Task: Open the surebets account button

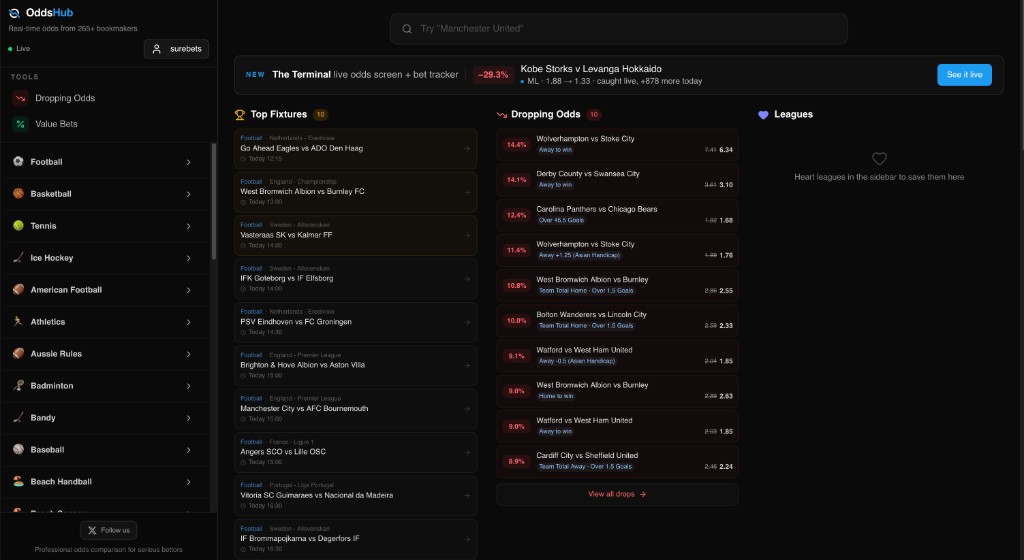Action: coord(176,49)
